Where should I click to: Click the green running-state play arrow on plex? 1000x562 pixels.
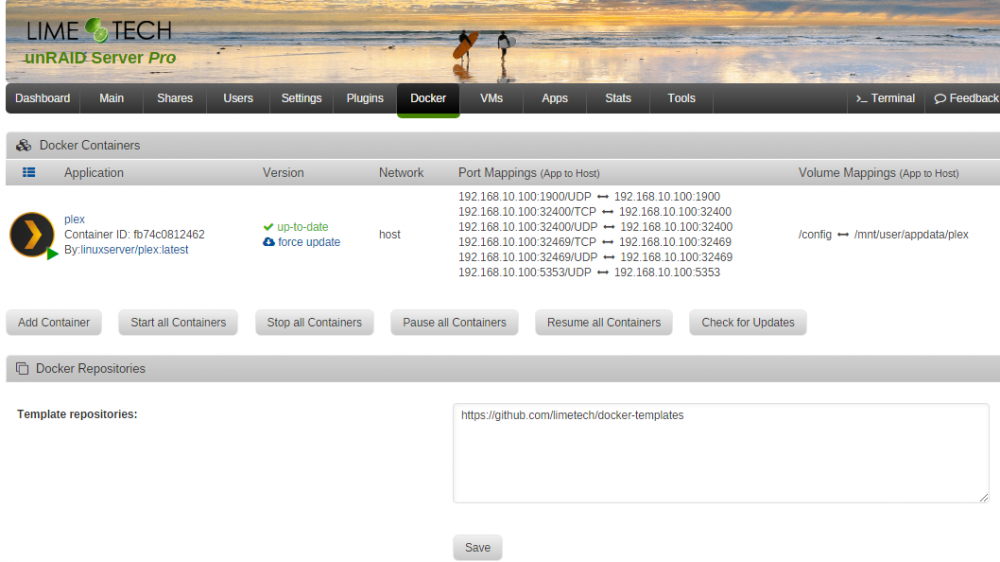pyautogui.click(x=52, y=253)
